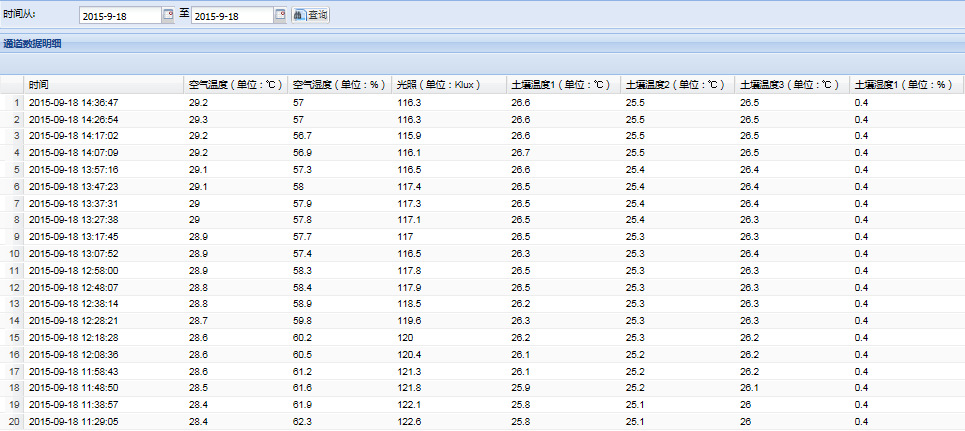965x431 pixels.
Task: Open the end date calendar picker
Action: point(280,15)
